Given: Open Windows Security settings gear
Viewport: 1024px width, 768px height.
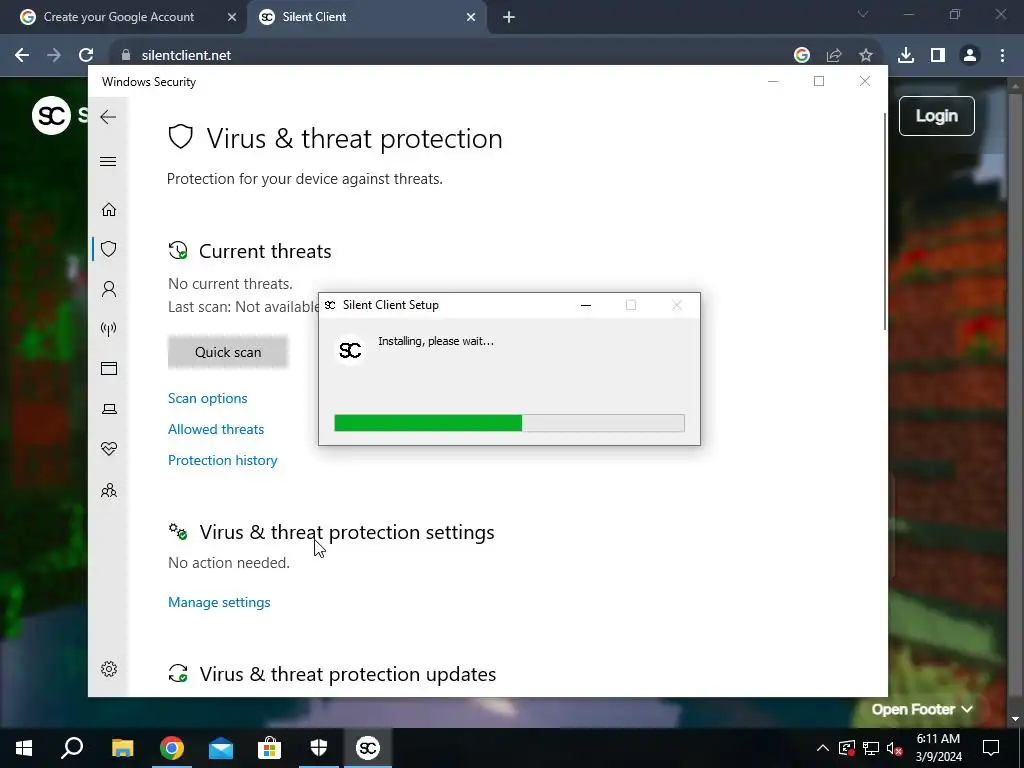Looking at the screenshot, I should [x=109, y=669].
